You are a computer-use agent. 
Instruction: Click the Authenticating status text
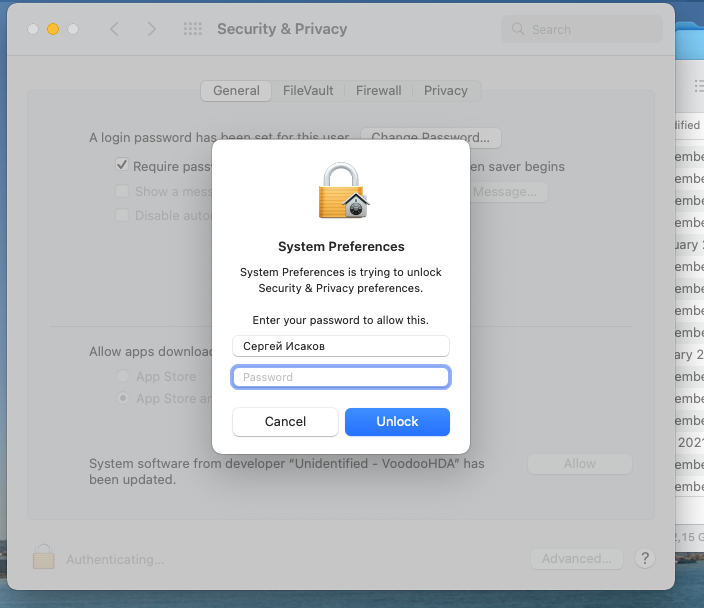point(115,560)
